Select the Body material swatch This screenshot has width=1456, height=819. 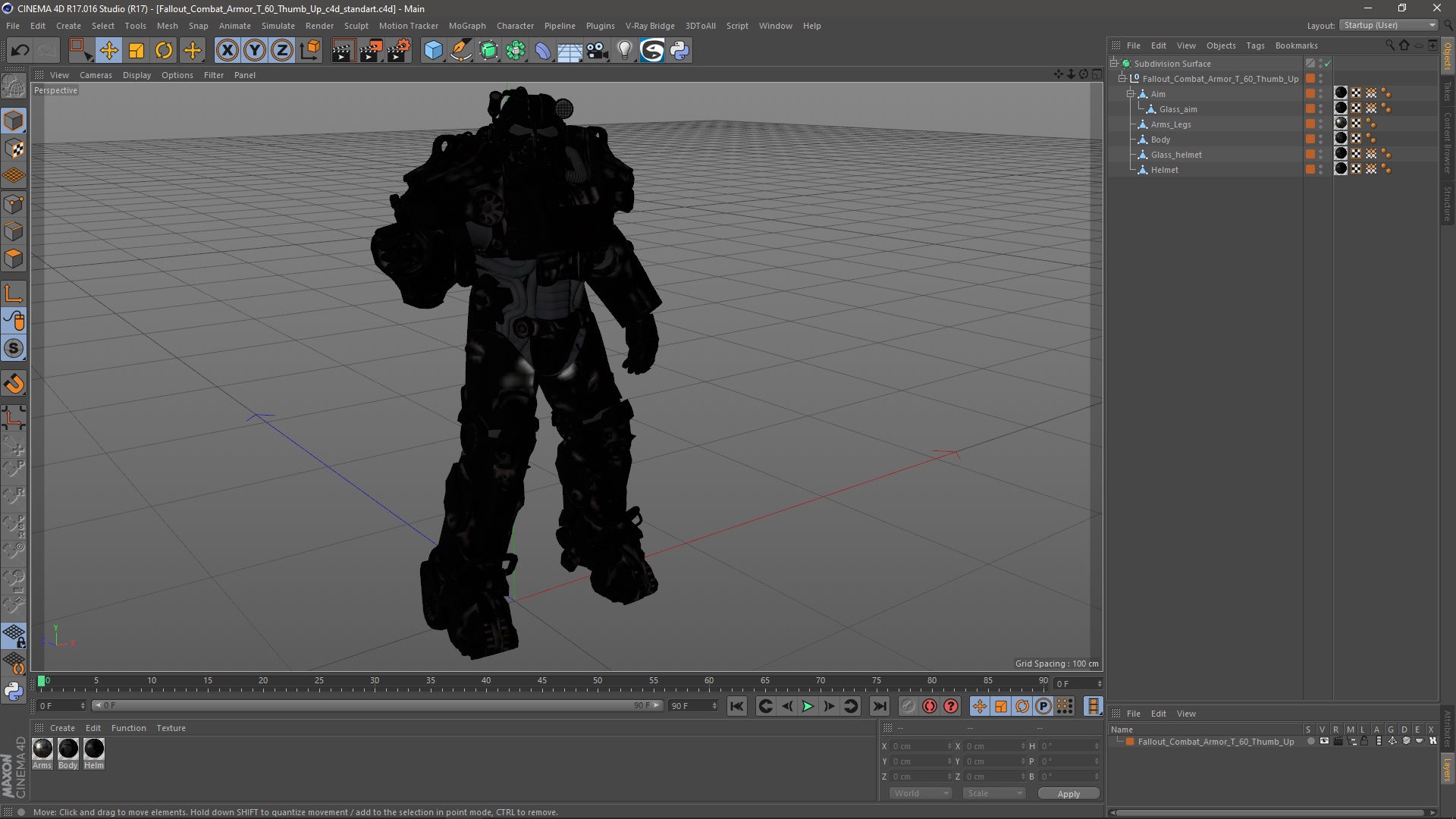pos(68,749)
